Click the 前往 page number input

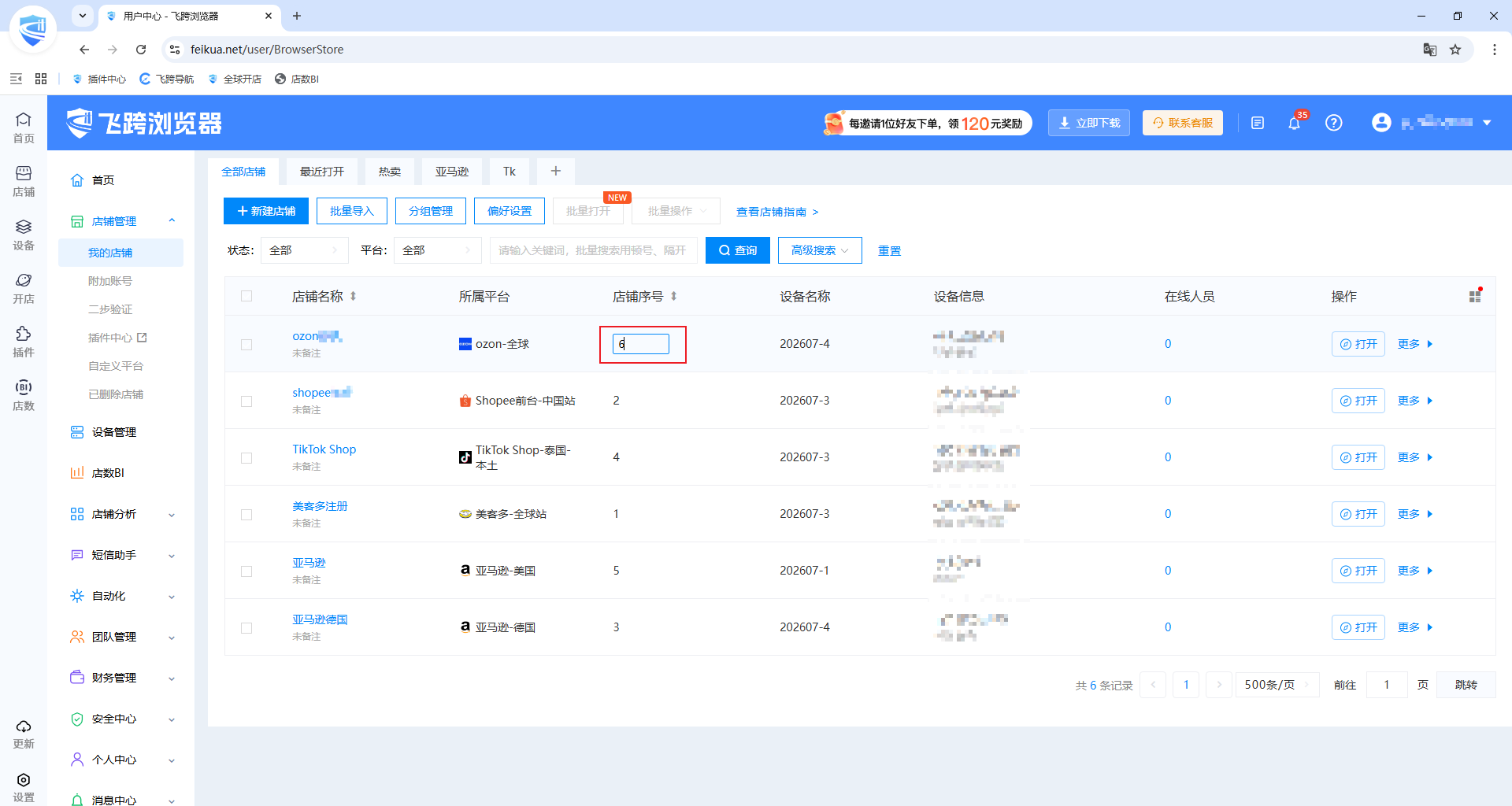(x=1387, y=685)
